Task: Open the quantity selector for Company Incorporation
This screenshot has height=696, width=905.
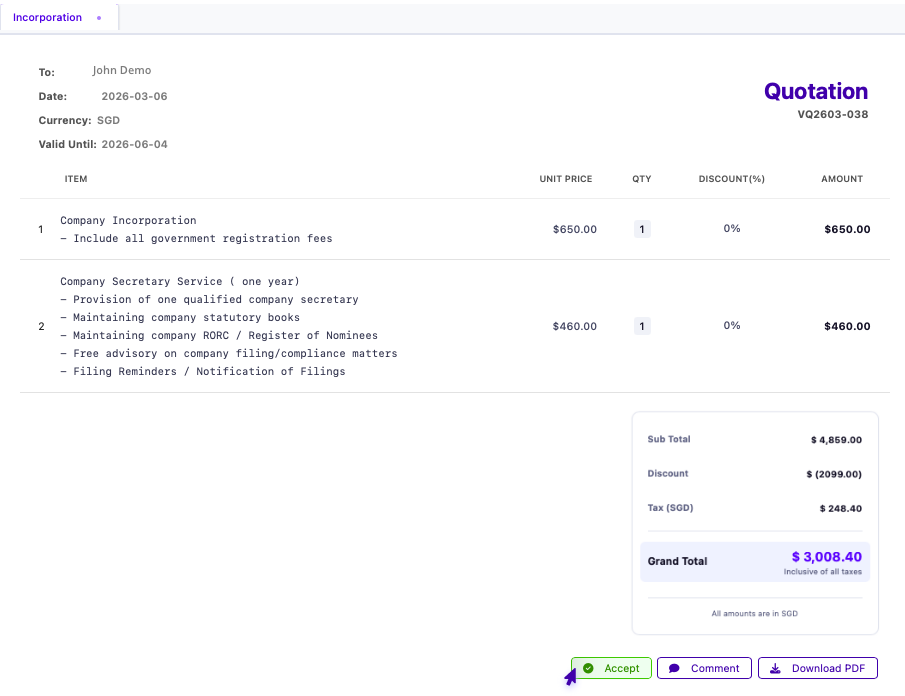Action: 641,229
